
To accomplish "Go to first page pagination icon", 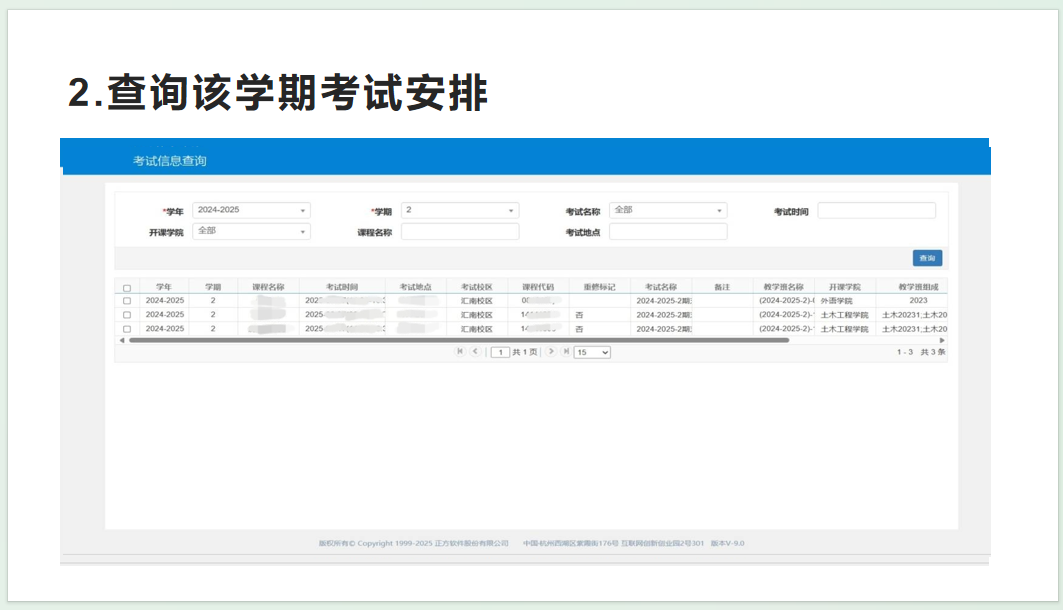I will pos(460,351).
